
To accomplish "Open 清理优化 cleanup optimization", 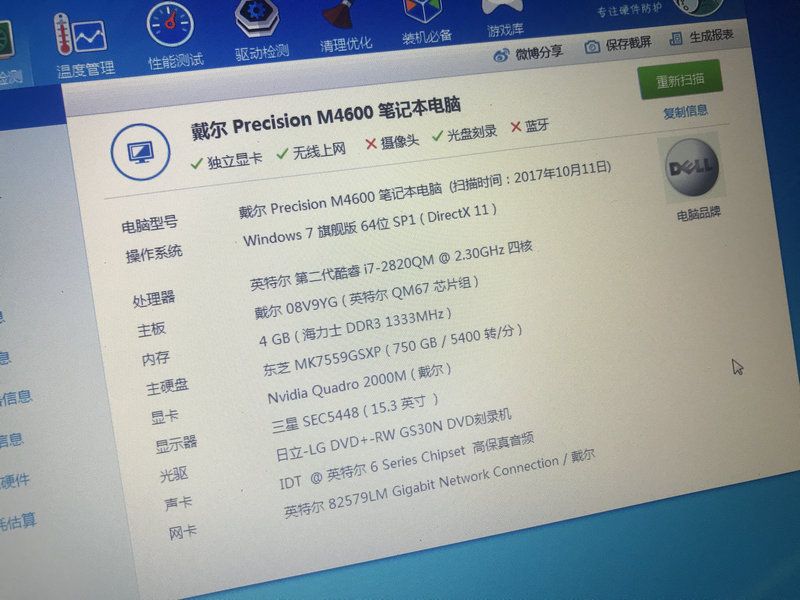I will point(345,27).
